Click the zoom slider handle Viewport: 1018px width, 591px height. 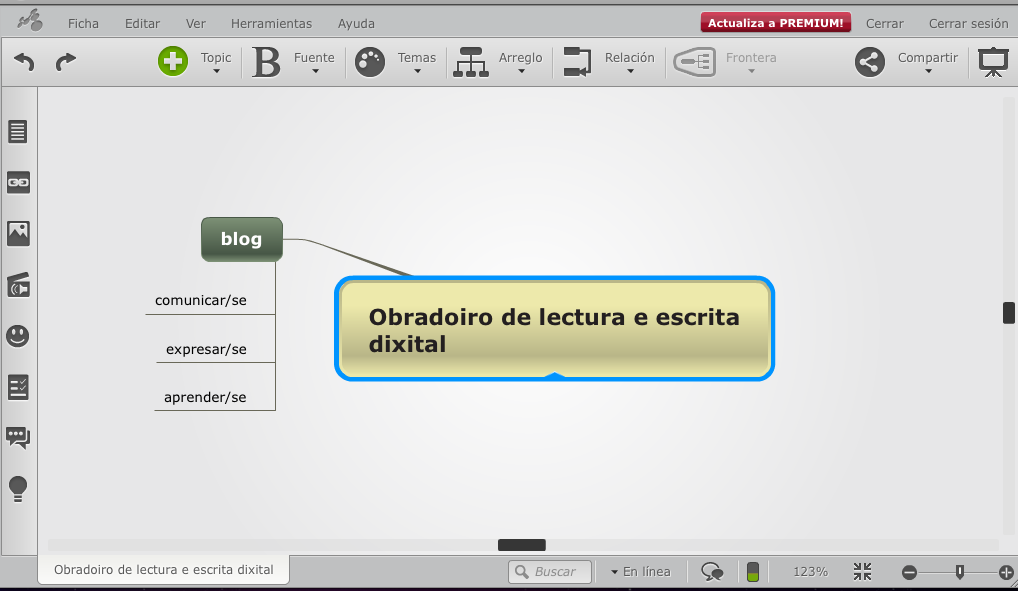(x=960, y=572)
